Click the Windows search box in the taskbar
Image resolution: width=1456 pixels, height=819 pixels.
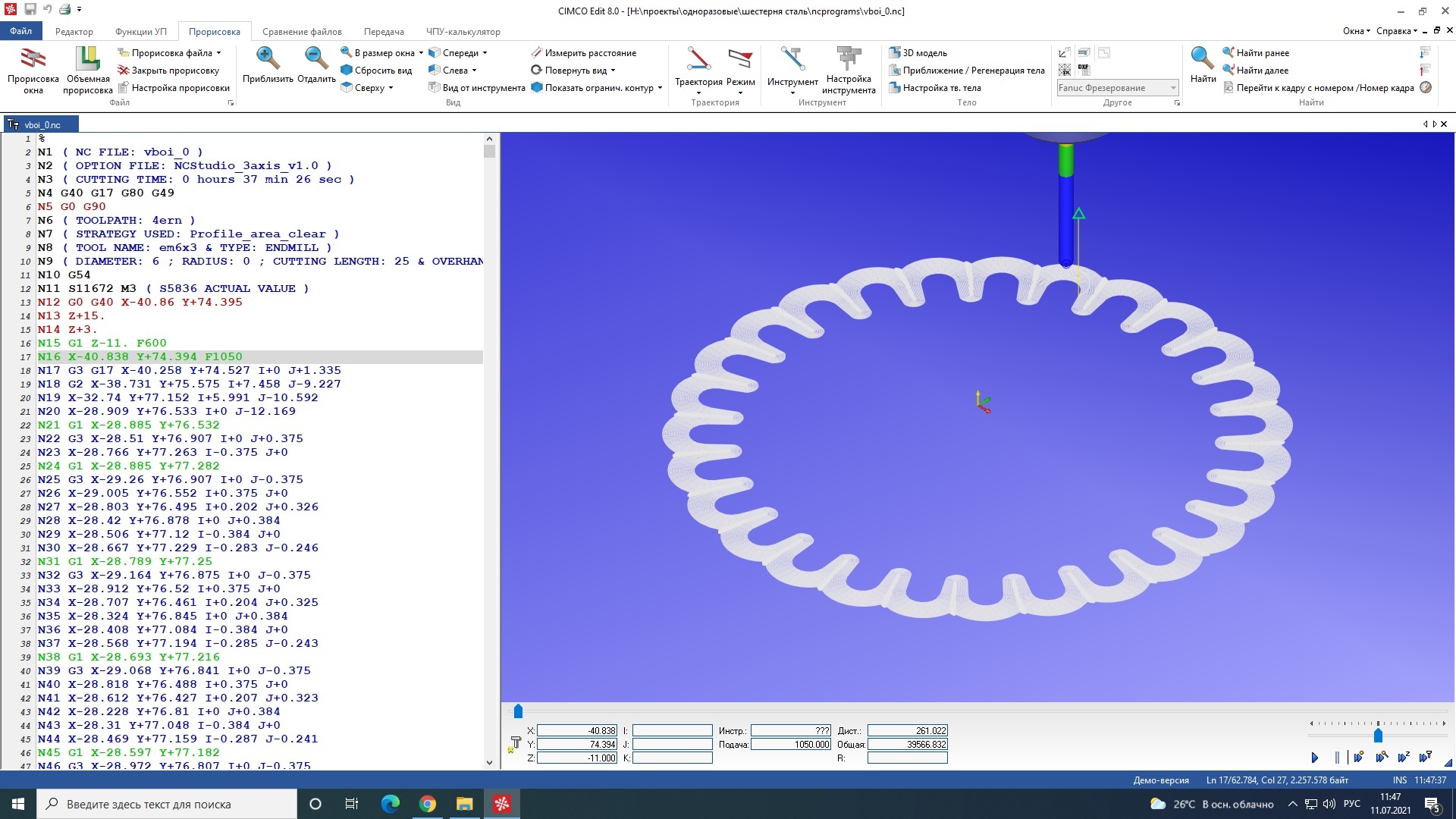click(167, 804)
